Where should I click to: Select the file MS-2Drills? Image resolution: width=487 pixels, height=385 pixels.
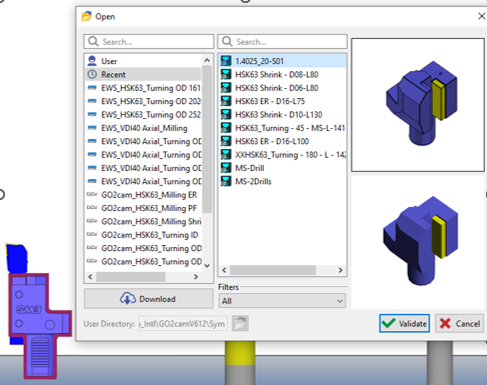click(283, 181)
